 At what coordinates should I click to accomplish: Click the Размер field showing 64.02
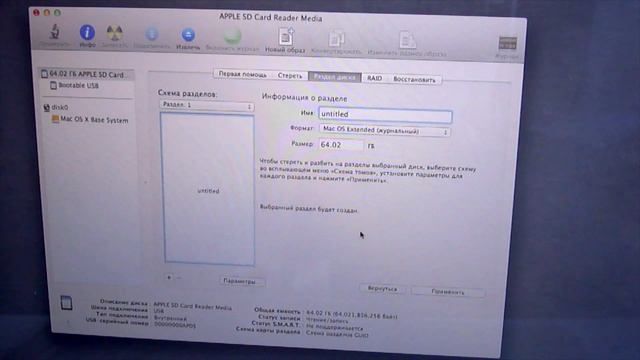pos(341,144)
